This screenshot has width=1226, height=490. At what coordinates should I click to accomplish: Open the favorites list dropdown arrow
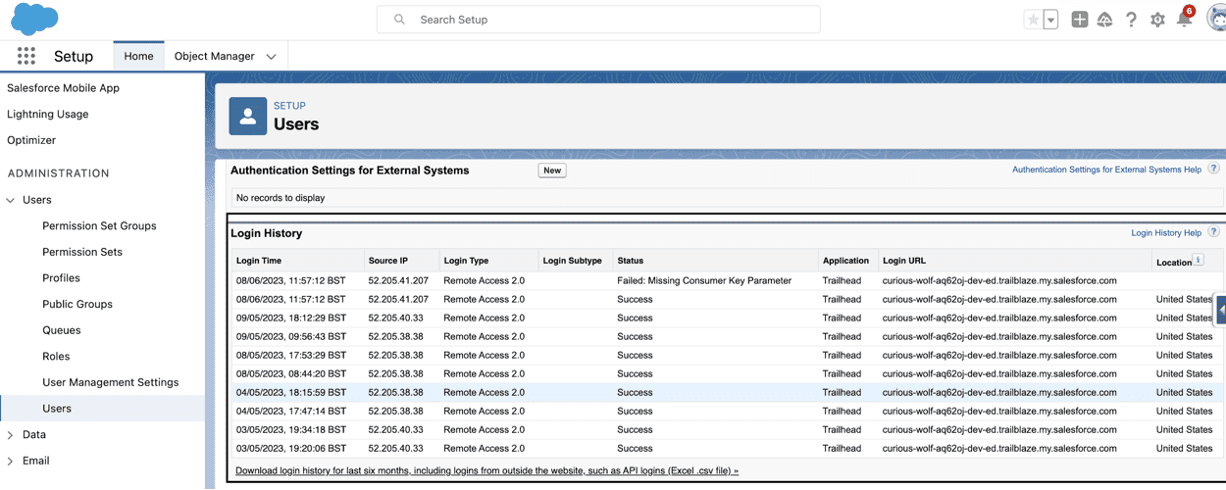click(x=1051, y=20)
